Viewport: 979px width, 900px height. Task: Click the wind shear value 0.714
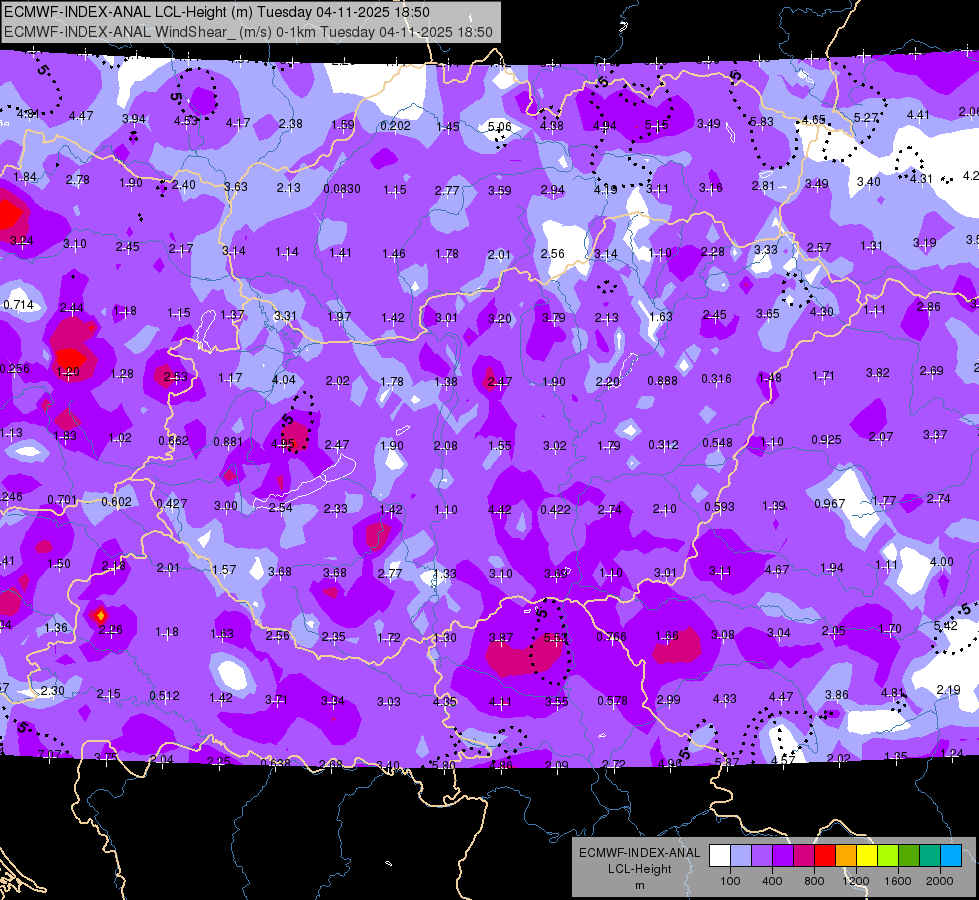[18, 305]
